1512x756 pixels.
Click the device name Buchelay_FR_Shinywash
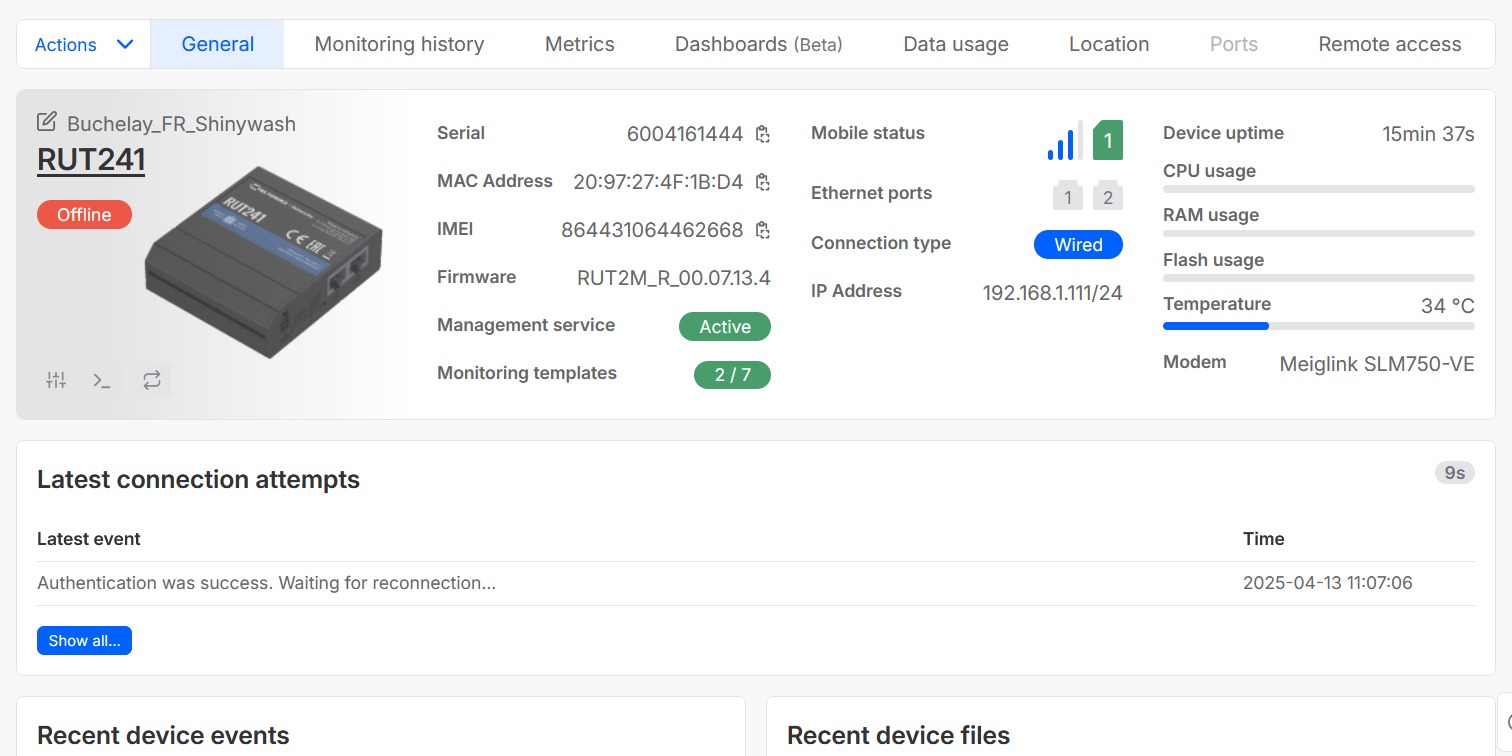point(181,124)
